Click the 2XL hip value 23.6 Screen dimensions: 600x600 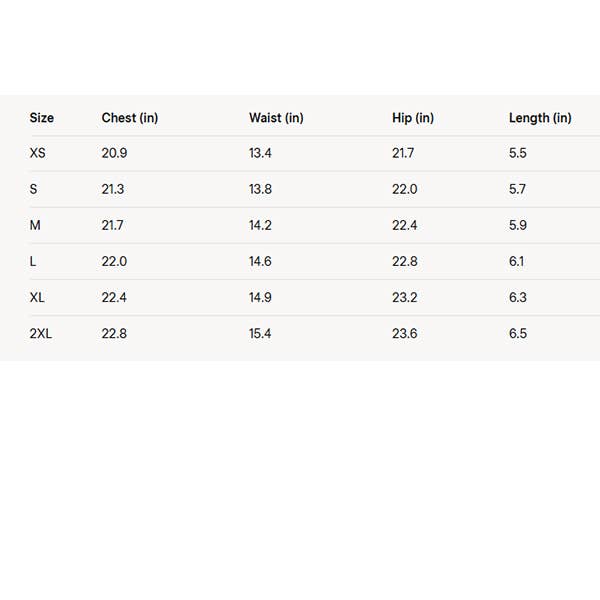(x=405, y=333)
